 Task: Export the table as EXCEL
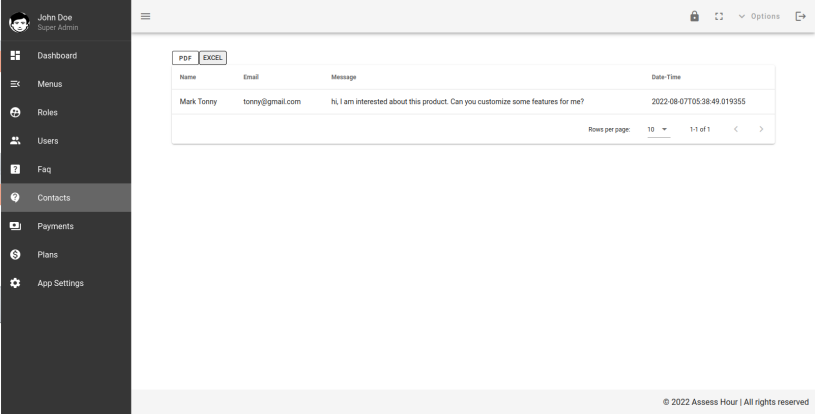pos(213,57)
